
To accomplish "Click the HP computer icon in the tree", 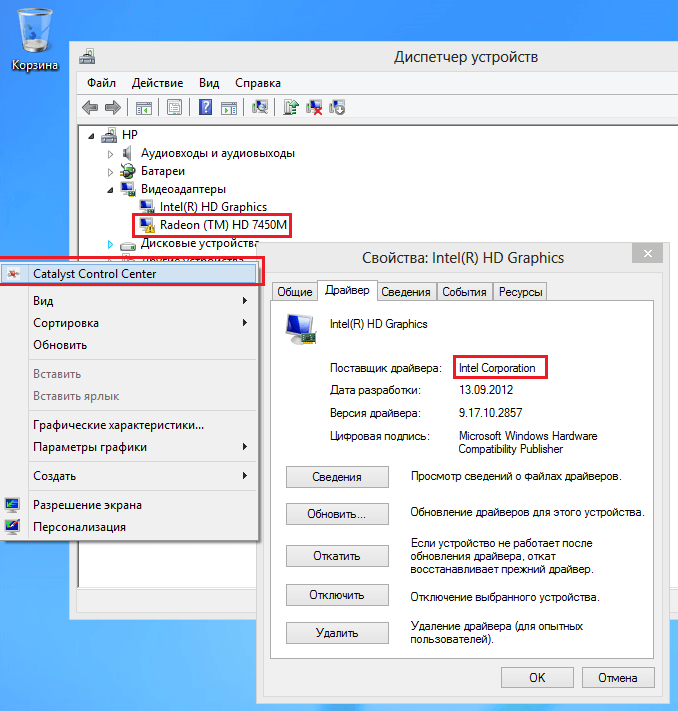I will [x=109, y=135].
